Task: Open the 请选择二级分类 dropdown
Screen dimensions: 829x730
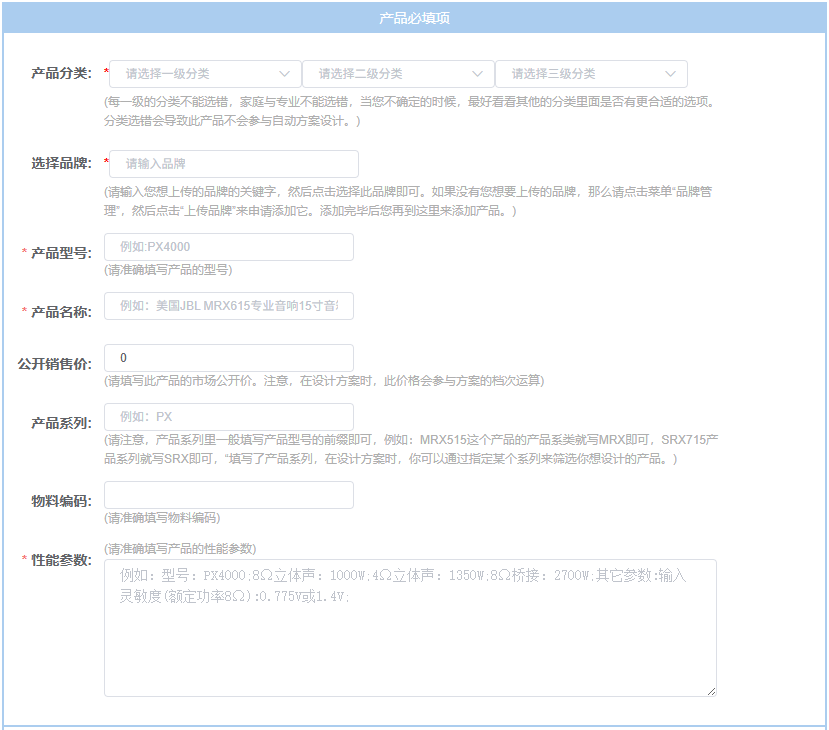Action: pyautogui.click(x=398, y=74)
